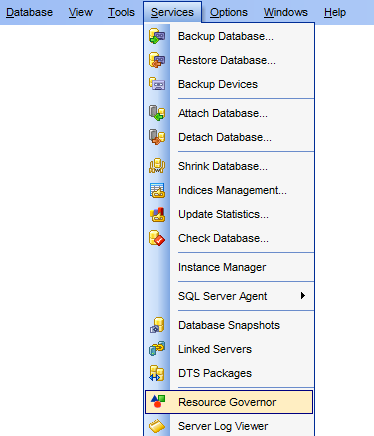Choose Check Database... entry
The width and height of the screenshot is (374, 436).
tap(229, 238)
